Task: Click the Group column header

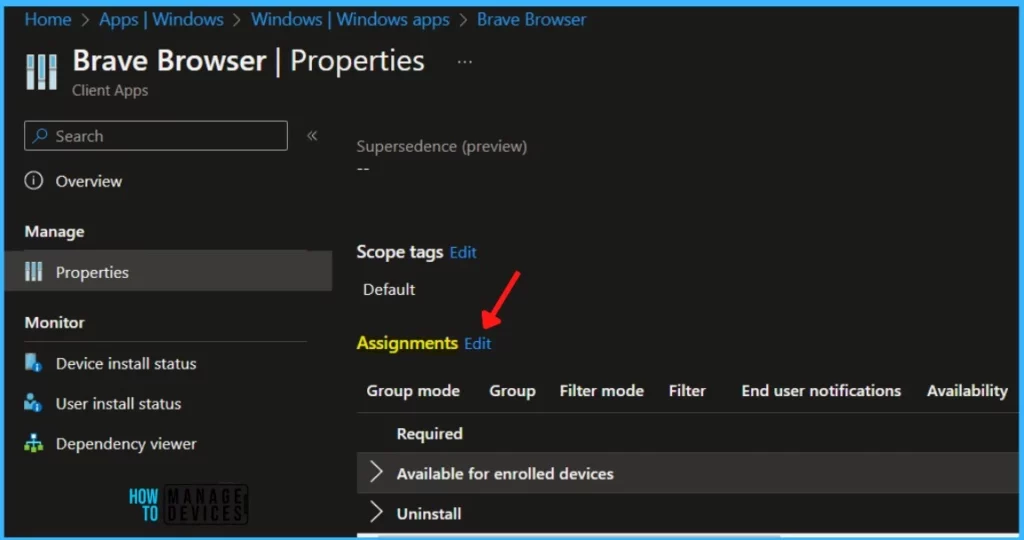Action: click(512, 390)
